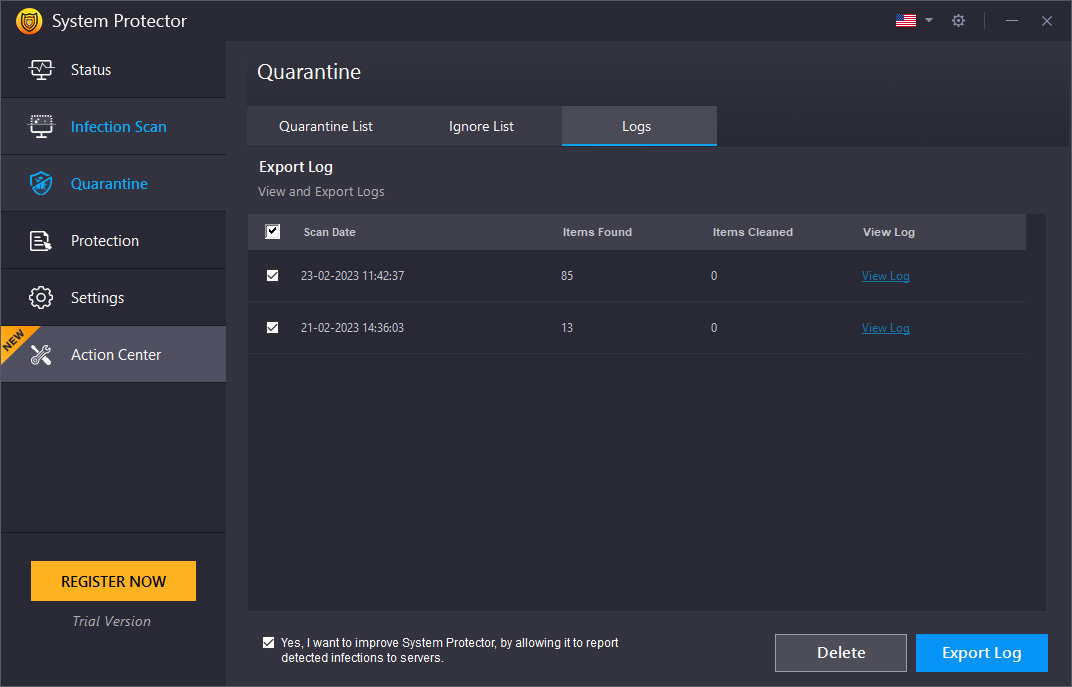
Task: Disable the improve System Protector reporting checkbox
Action: [x=268, y=642]
